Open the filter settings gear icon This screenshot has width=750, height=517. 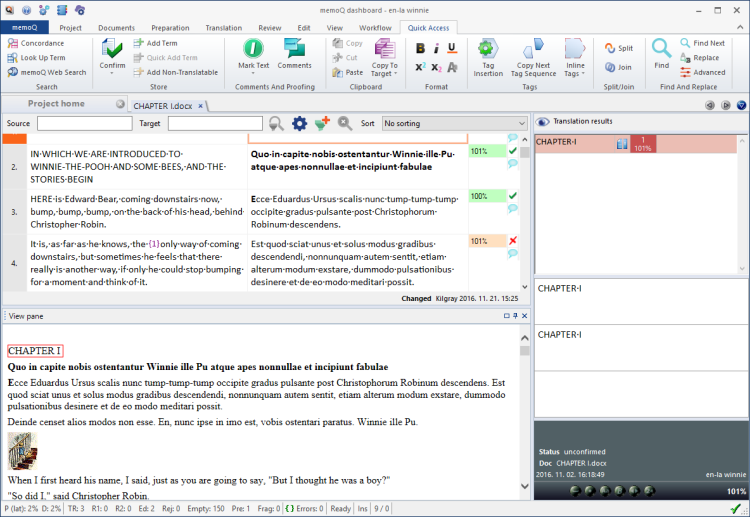coord(299,123)
